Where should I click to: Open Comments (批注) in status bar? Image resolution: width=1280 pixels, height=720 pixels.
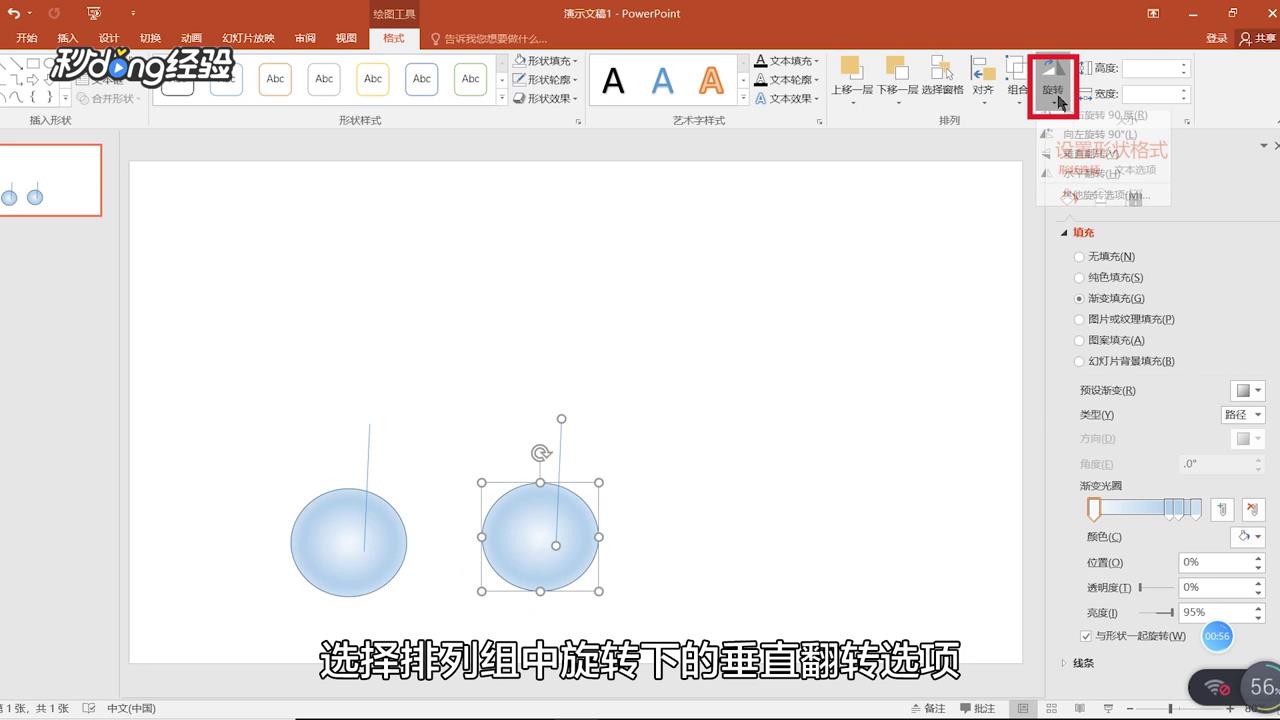(x=976, y=708)
